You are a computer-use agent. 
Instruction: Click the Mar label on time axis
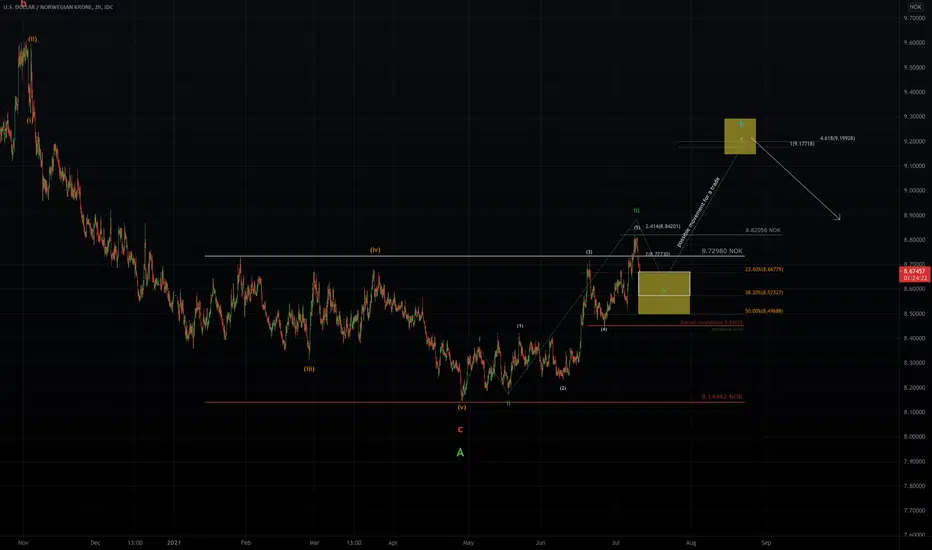(314, 543)
